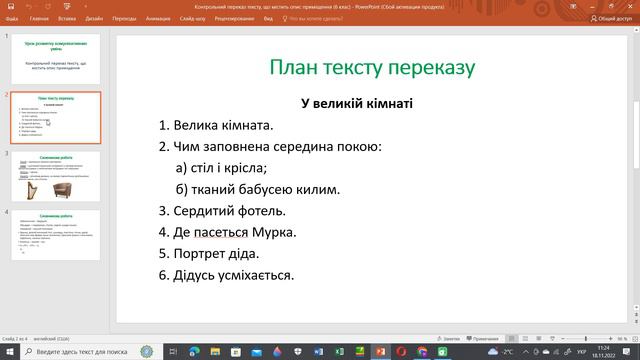The height and width of the screenshot is (360, 640).
Task: Open Chrome from taskbar
Action: [x=422, y=351]
